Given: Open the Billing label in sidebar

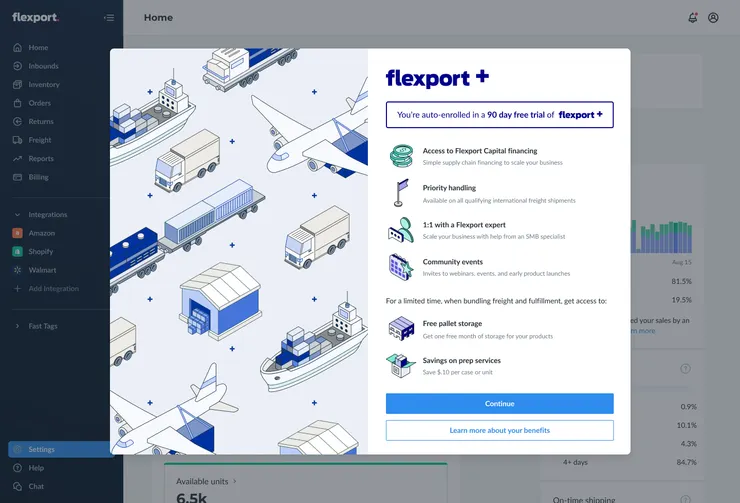Looking at the screenshot, I should coord(38,177).
